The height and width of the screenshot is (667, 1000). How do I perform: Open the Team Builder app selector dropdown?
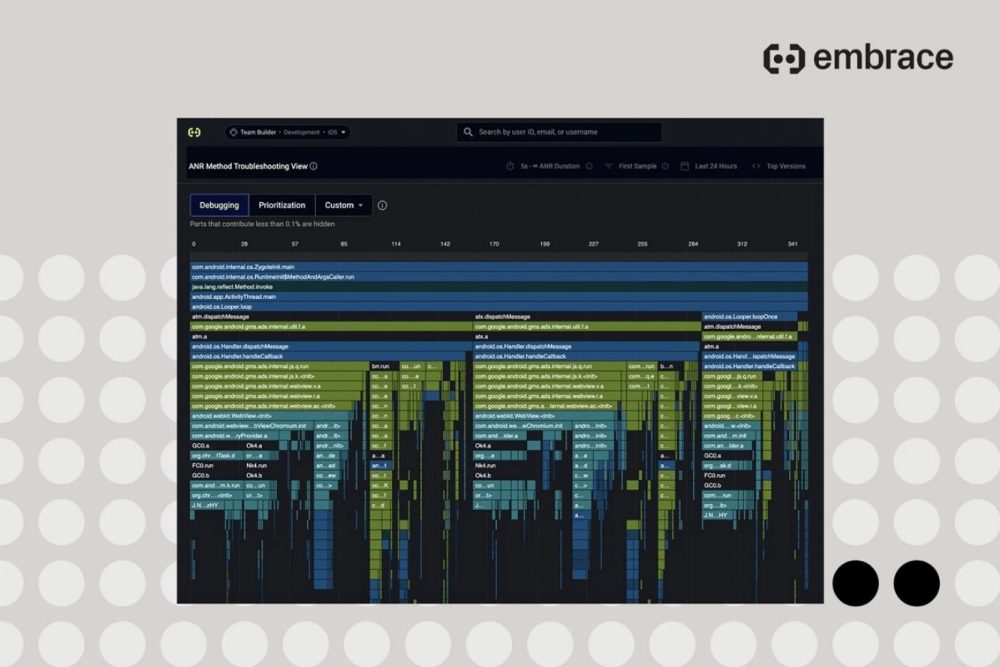[288, 132]
